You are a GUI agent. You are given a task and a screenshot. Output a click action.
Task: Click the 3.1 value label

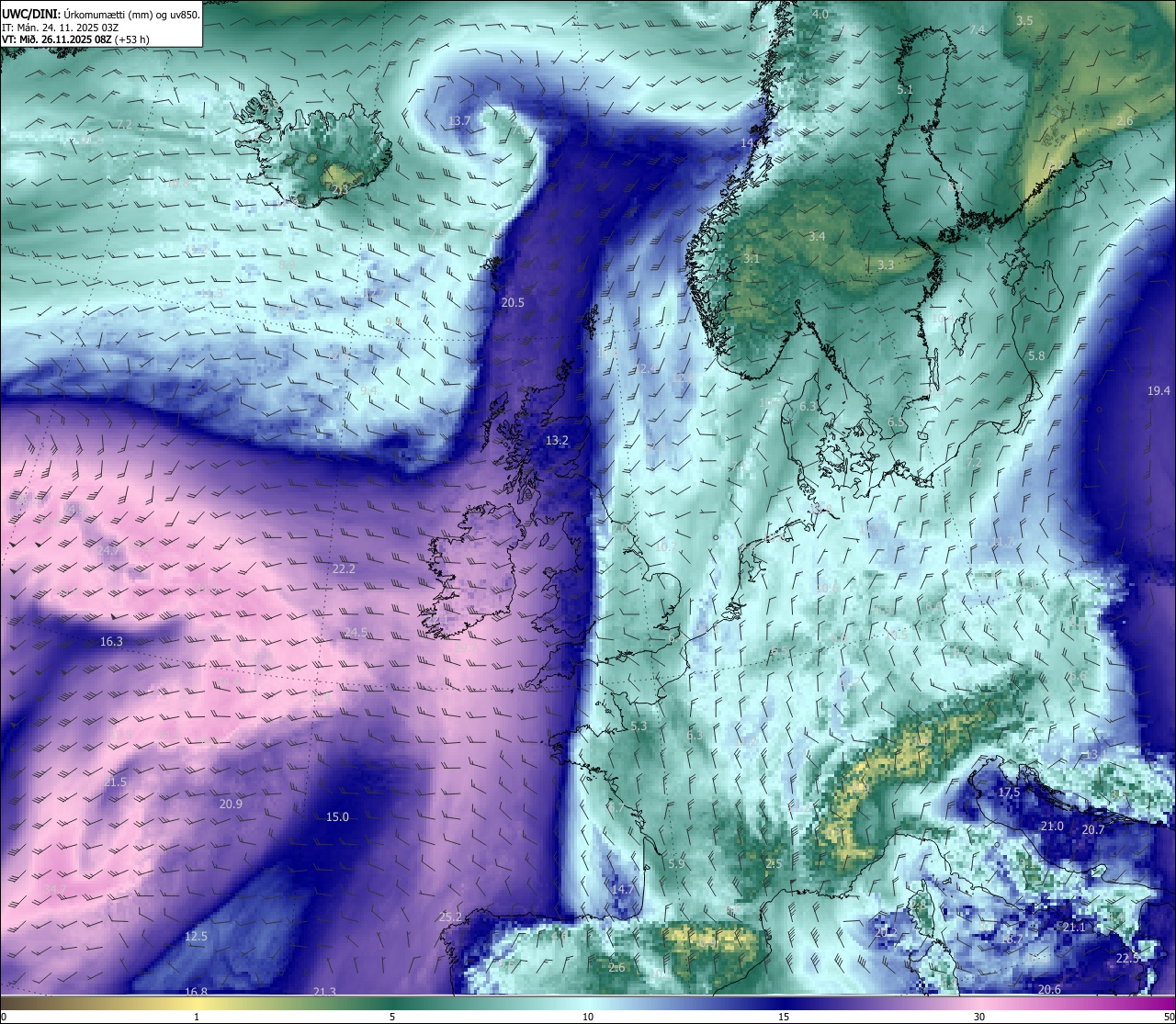click(752, 259)
